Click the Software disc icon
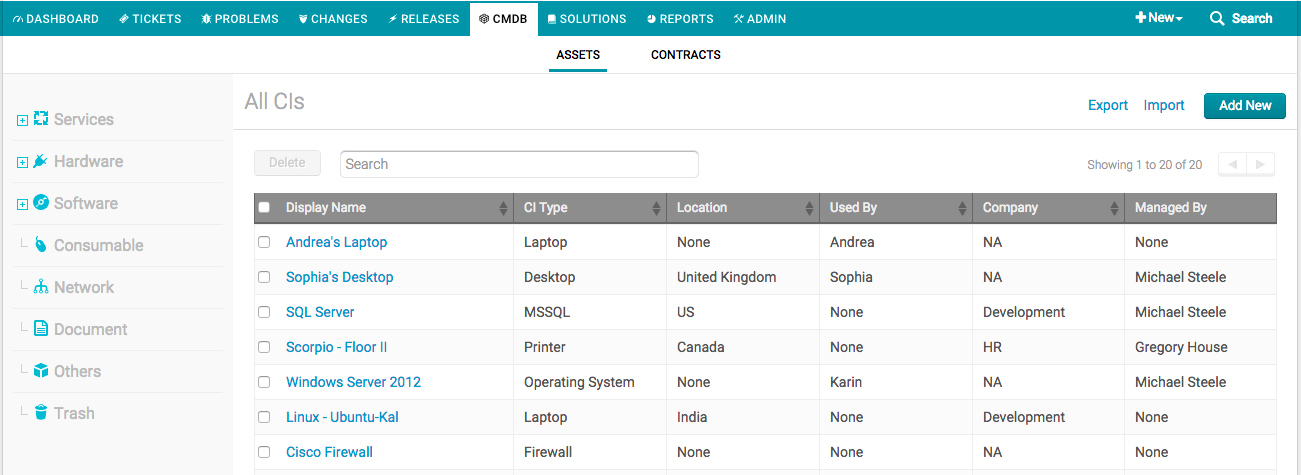The width and height of the screenshot is (1301, 475). pos(41,203)
